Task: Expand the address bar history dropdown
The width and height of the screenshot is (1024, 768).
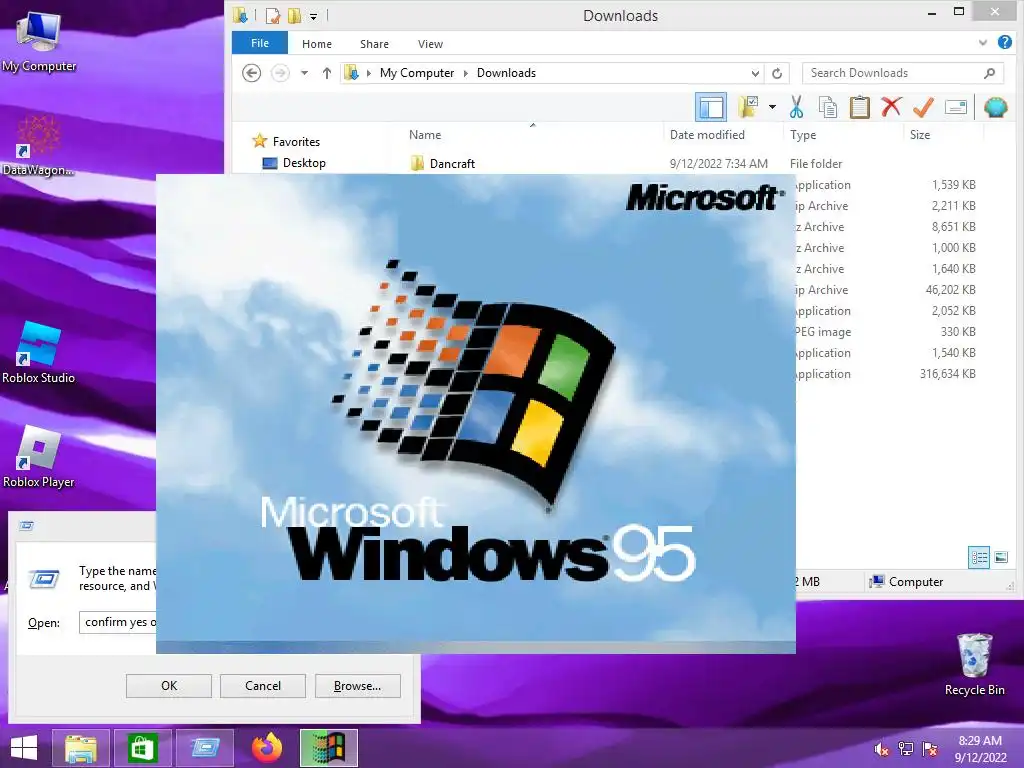Action: pyautogui.click(x=755, y=73)
